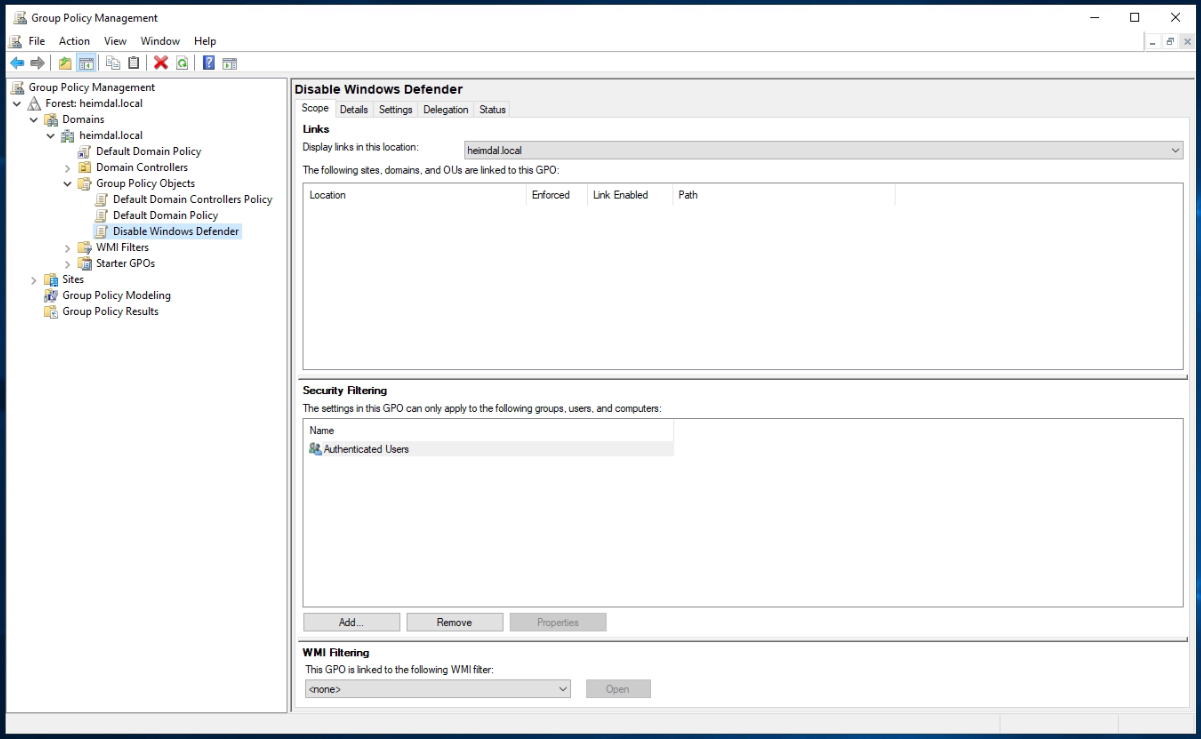Switch to the Status tab

pyautogui.click(x=492, y=109)
